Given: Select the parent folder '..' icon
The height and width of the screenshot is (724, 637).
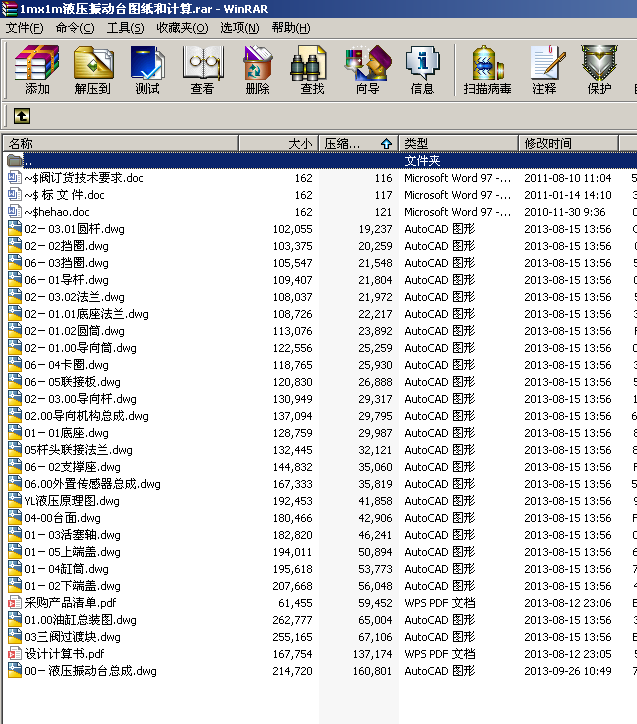Looking at the screenshot, I should (15, 161).
